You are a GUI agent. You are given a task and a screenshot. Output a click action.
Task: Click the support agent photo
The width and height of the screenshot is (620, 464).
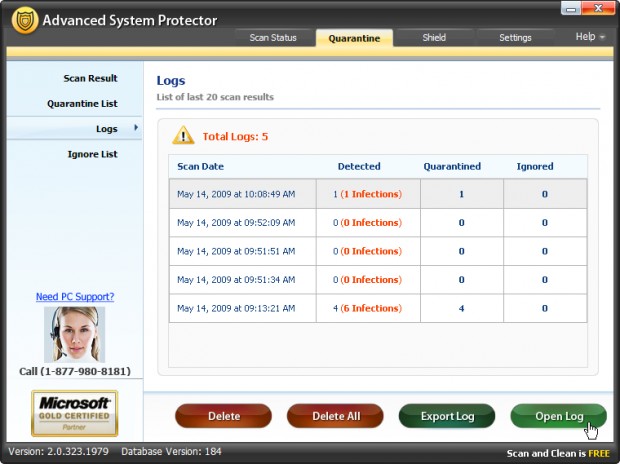click(x=74, y=335)
